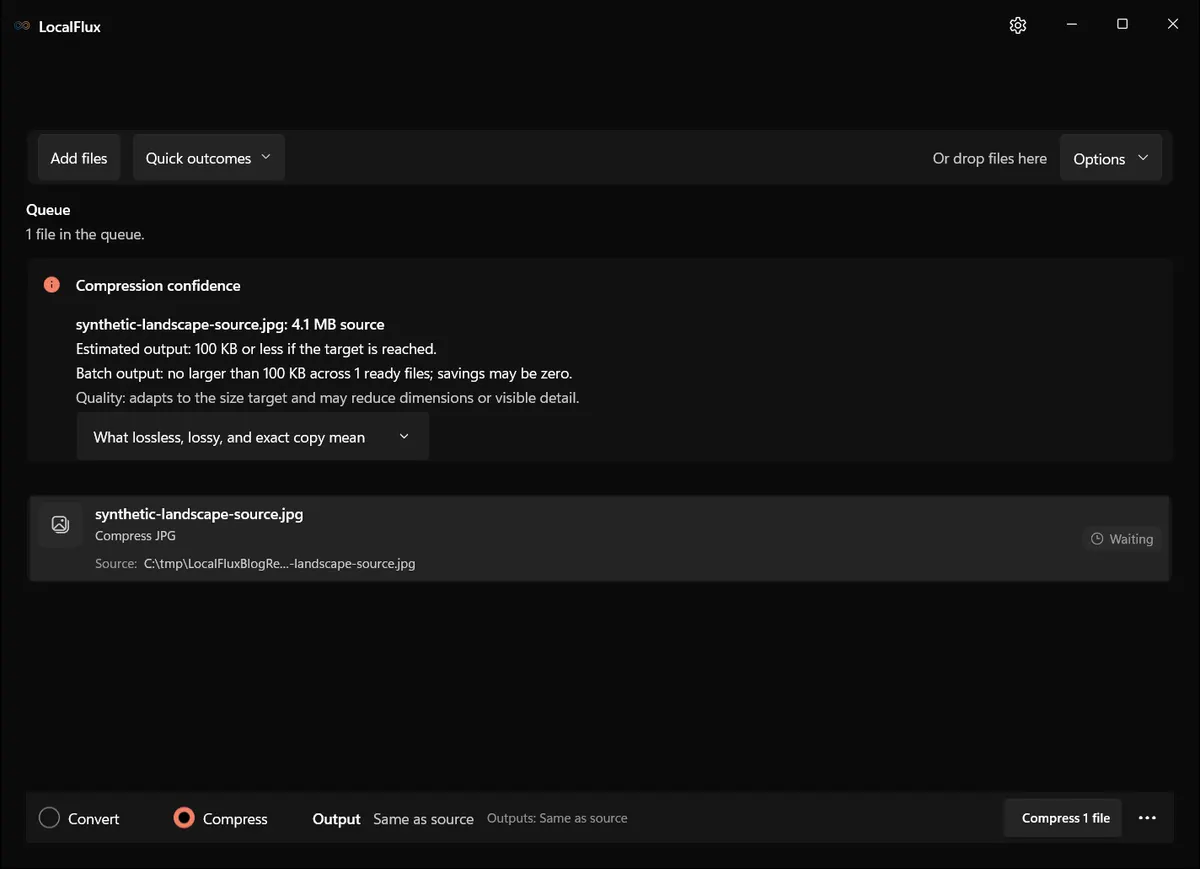
Task: Click the Same as source output setting
Action: coord(423,819)
